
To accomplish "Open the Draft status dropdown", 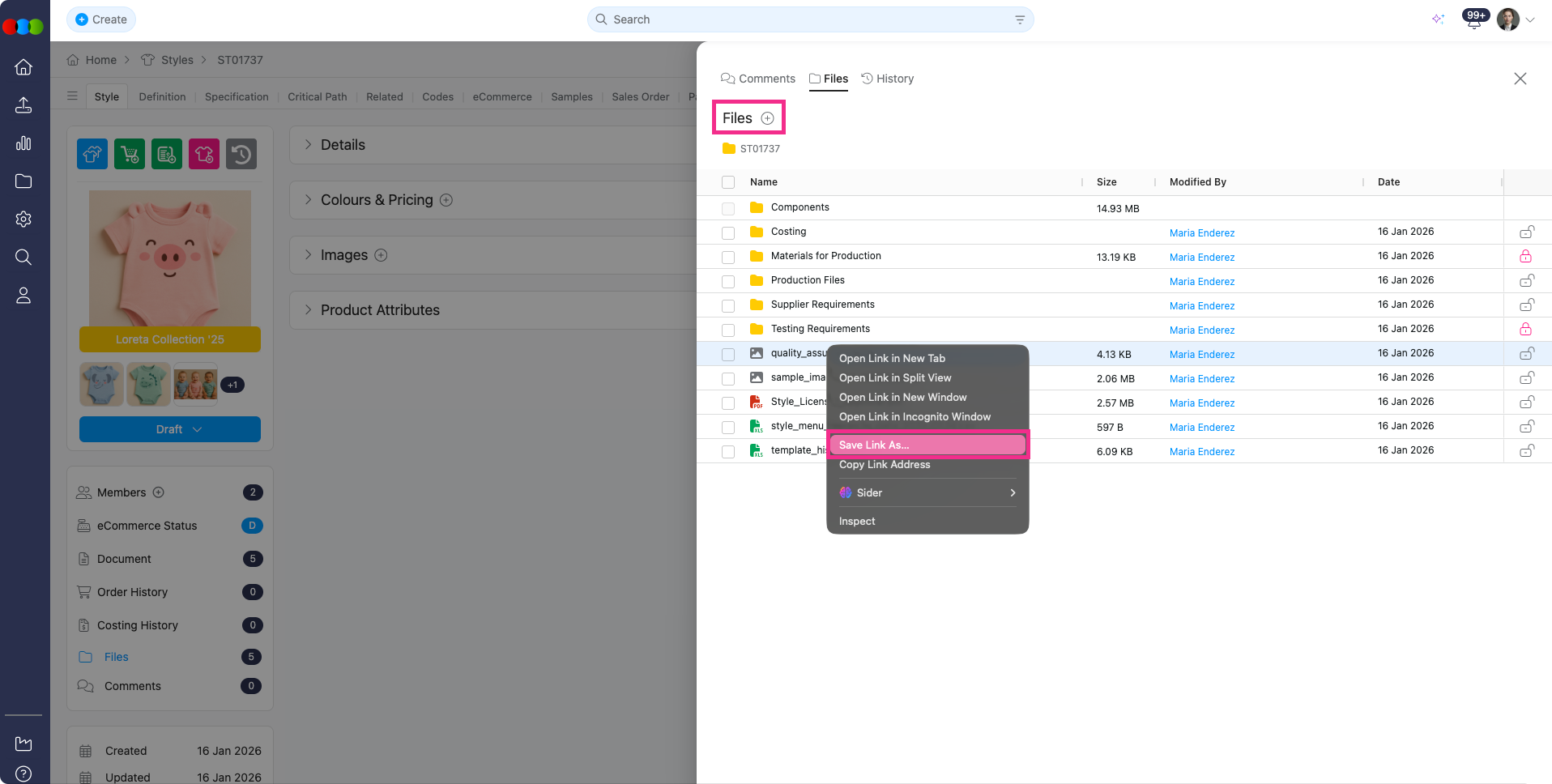I will coord(170,429).
